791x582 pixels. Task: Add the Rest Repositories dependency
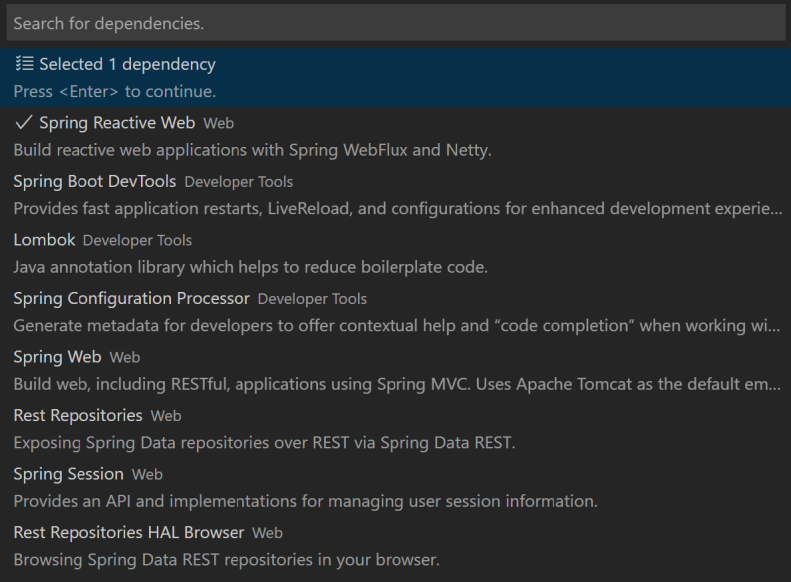click(396, 429)
